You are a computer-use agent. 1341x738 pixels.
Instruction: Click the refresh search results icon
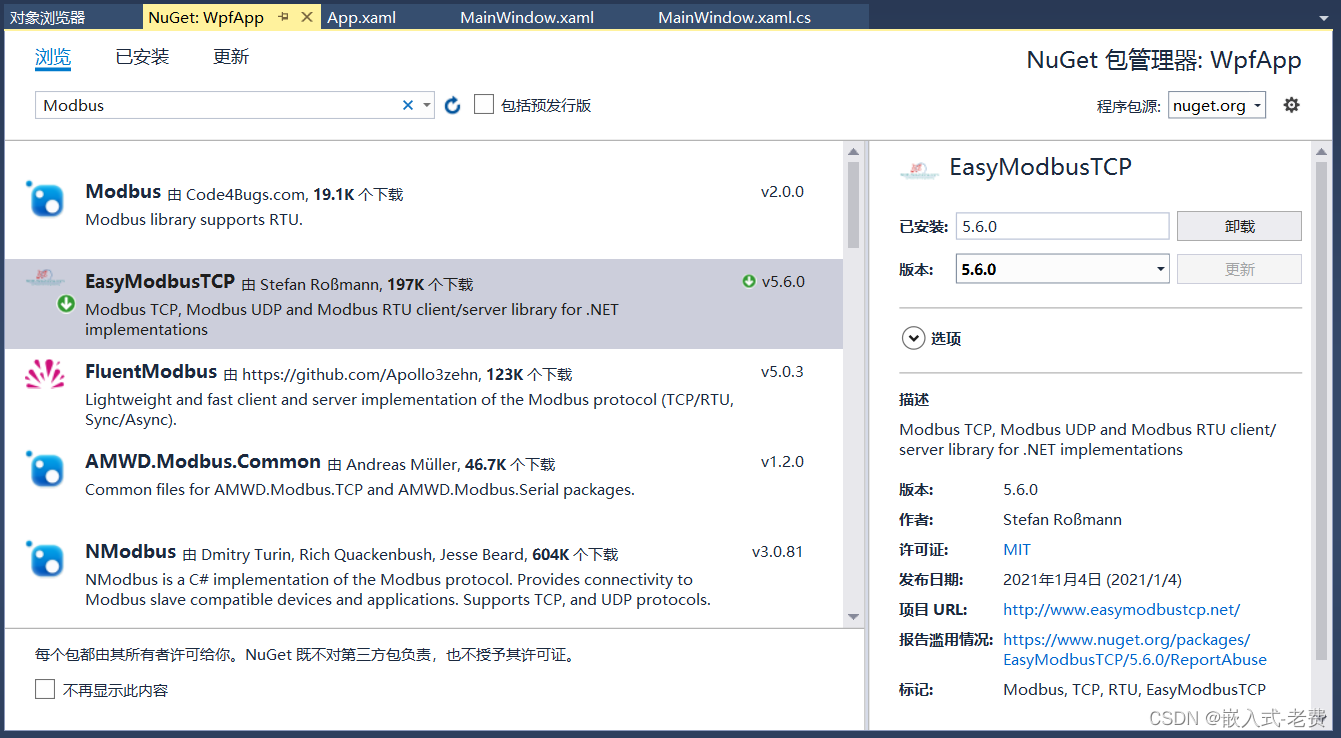tap(452, 105)
